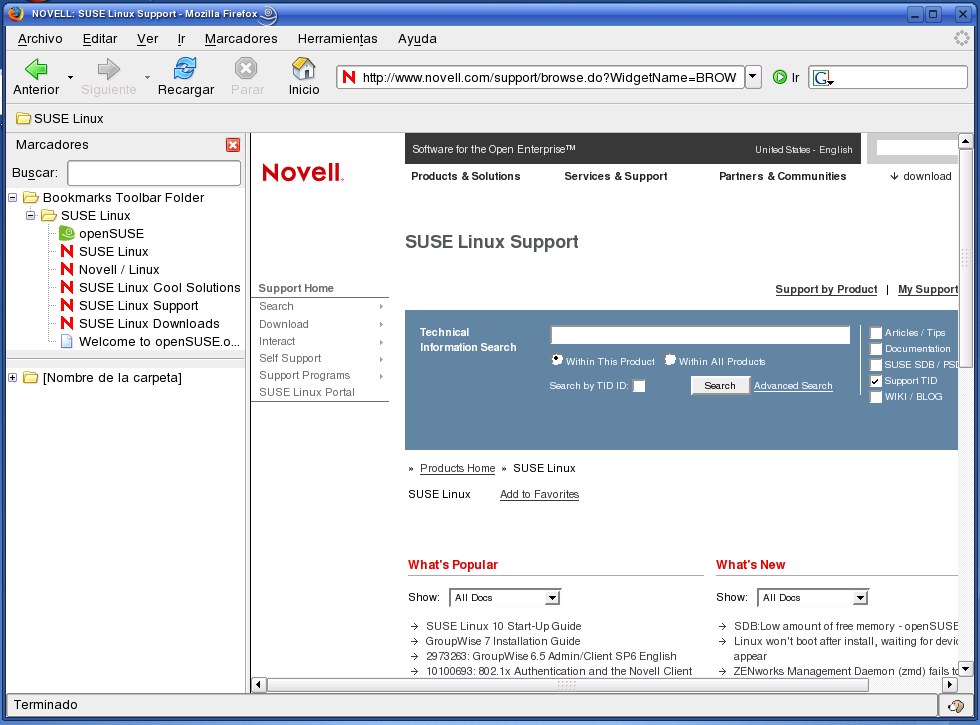Open the Inicio home icon
This screenshot has width=980, height=725.
tap(304, 77)
